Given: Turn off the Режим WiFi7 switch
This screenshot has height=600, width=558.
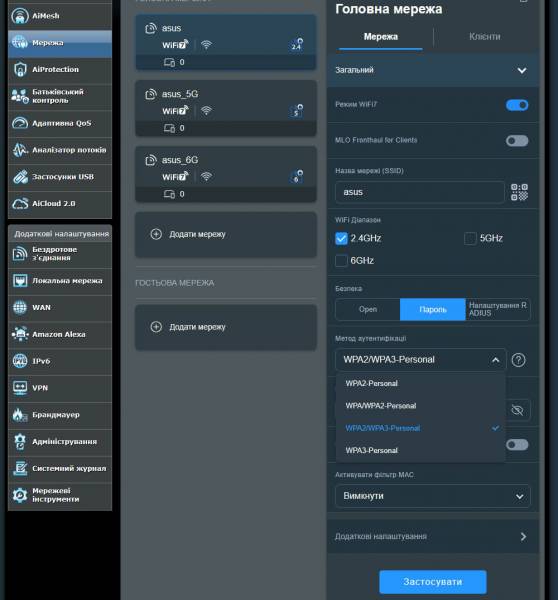Looking at the screenshot, I should tap(517, 105).
